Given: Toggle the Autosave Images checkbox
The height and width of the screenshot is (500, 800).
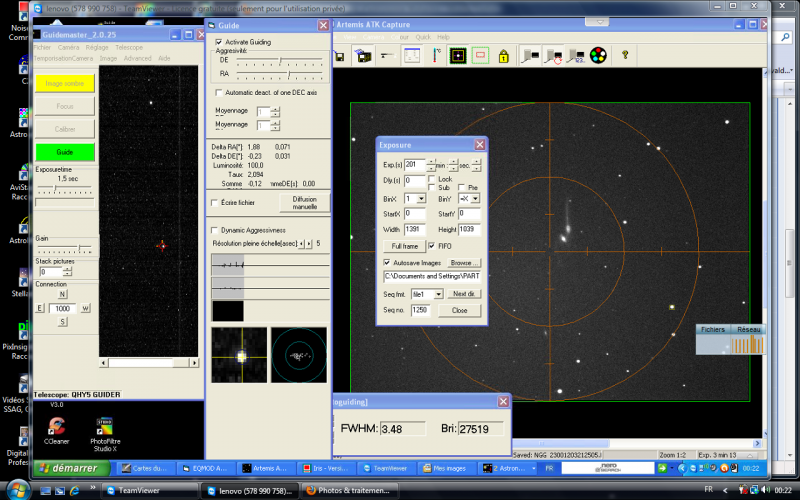Looking at the screenshot, I should (388, 262).
